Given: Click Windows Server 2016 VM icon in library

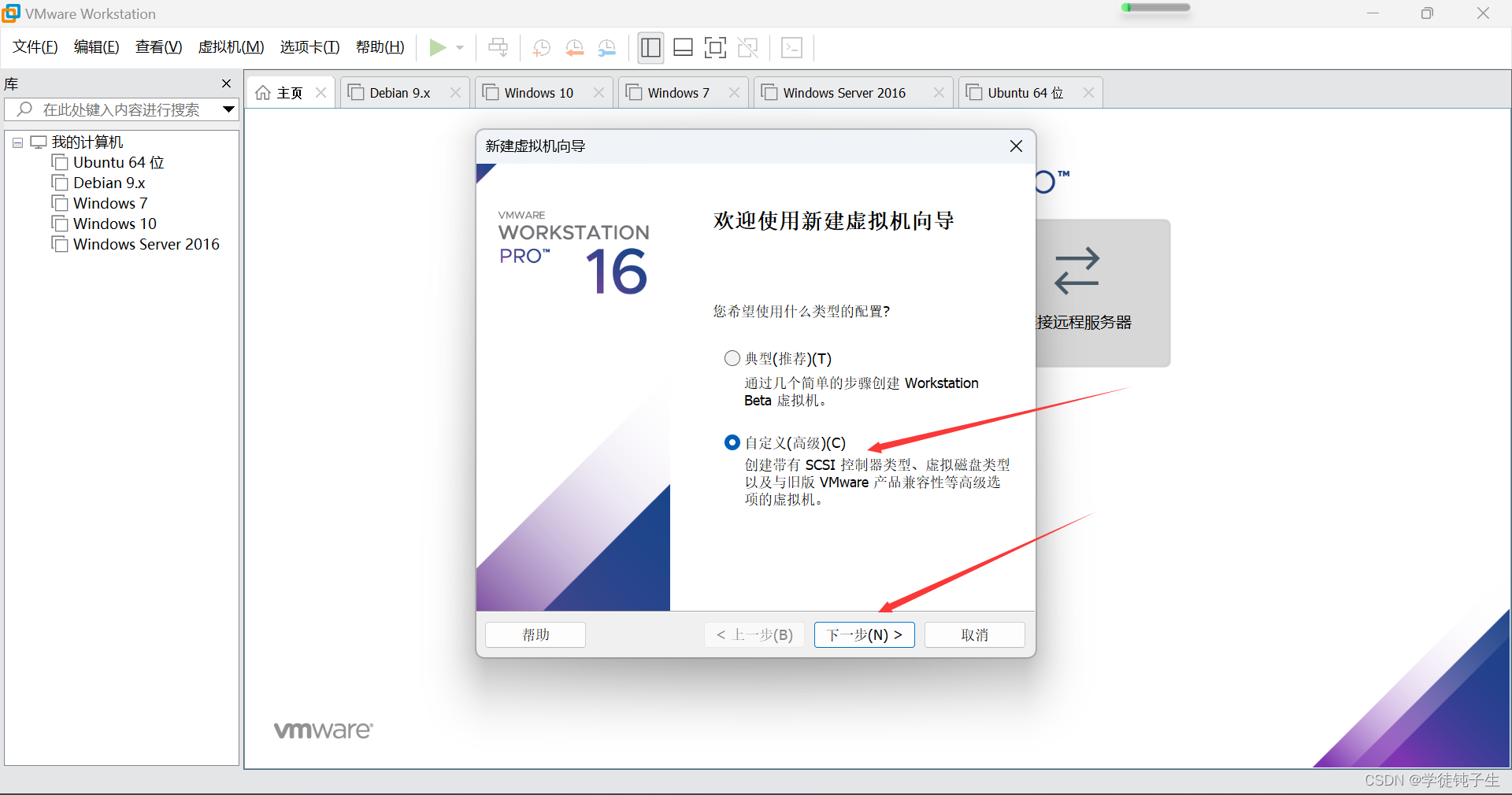Looking at the screenshot, I should [60, 244].
